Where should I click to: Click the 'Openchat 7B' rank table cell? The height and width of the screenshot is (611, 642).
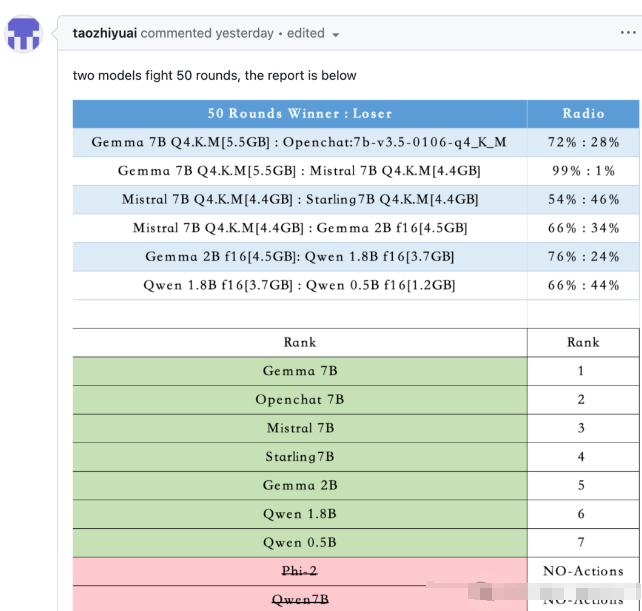pos(300,400)
